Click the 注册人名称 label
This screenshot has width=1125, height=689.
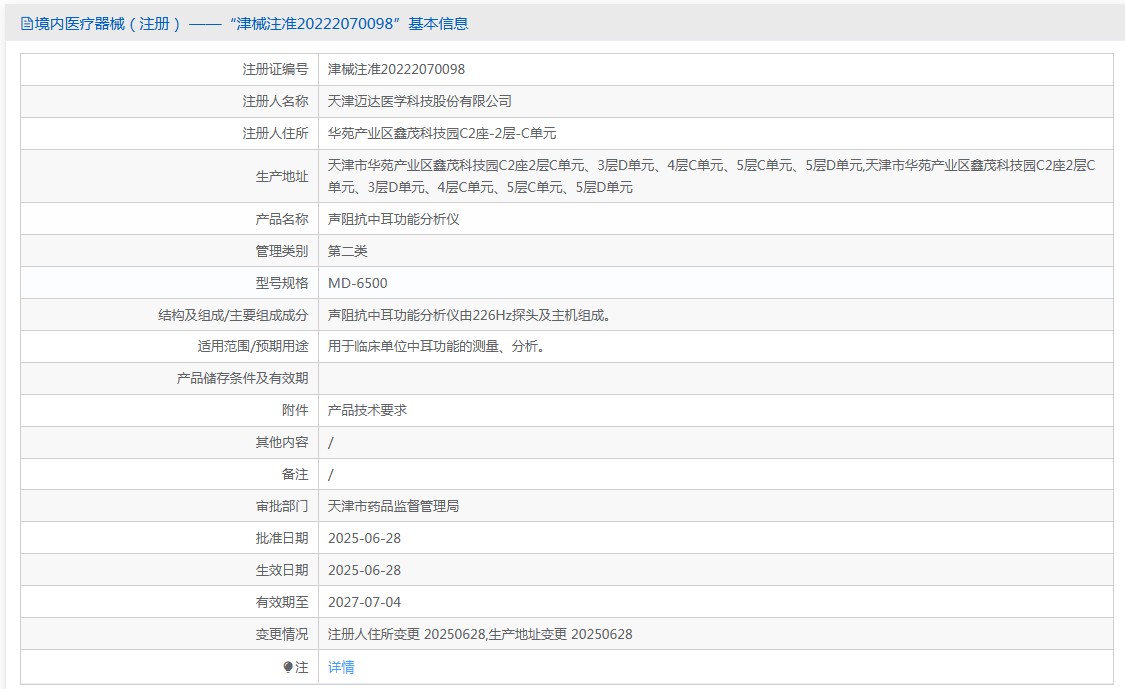click(x=276, y=101)
